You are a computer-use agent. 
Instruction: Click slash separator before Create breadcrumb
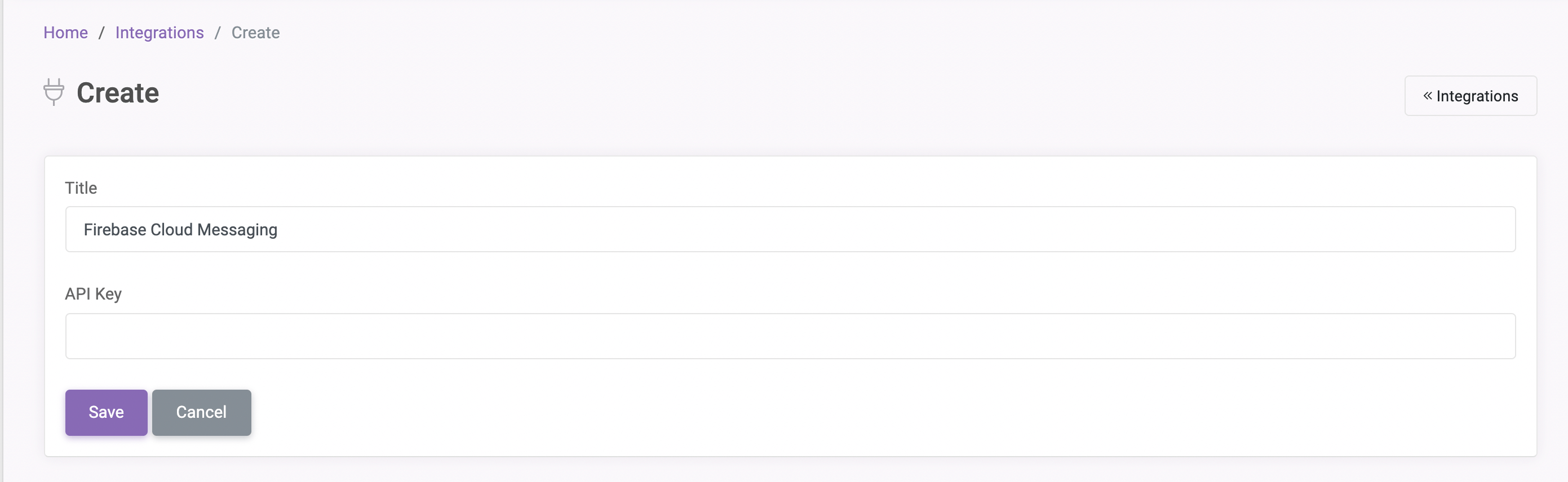[x=218, y=33]
